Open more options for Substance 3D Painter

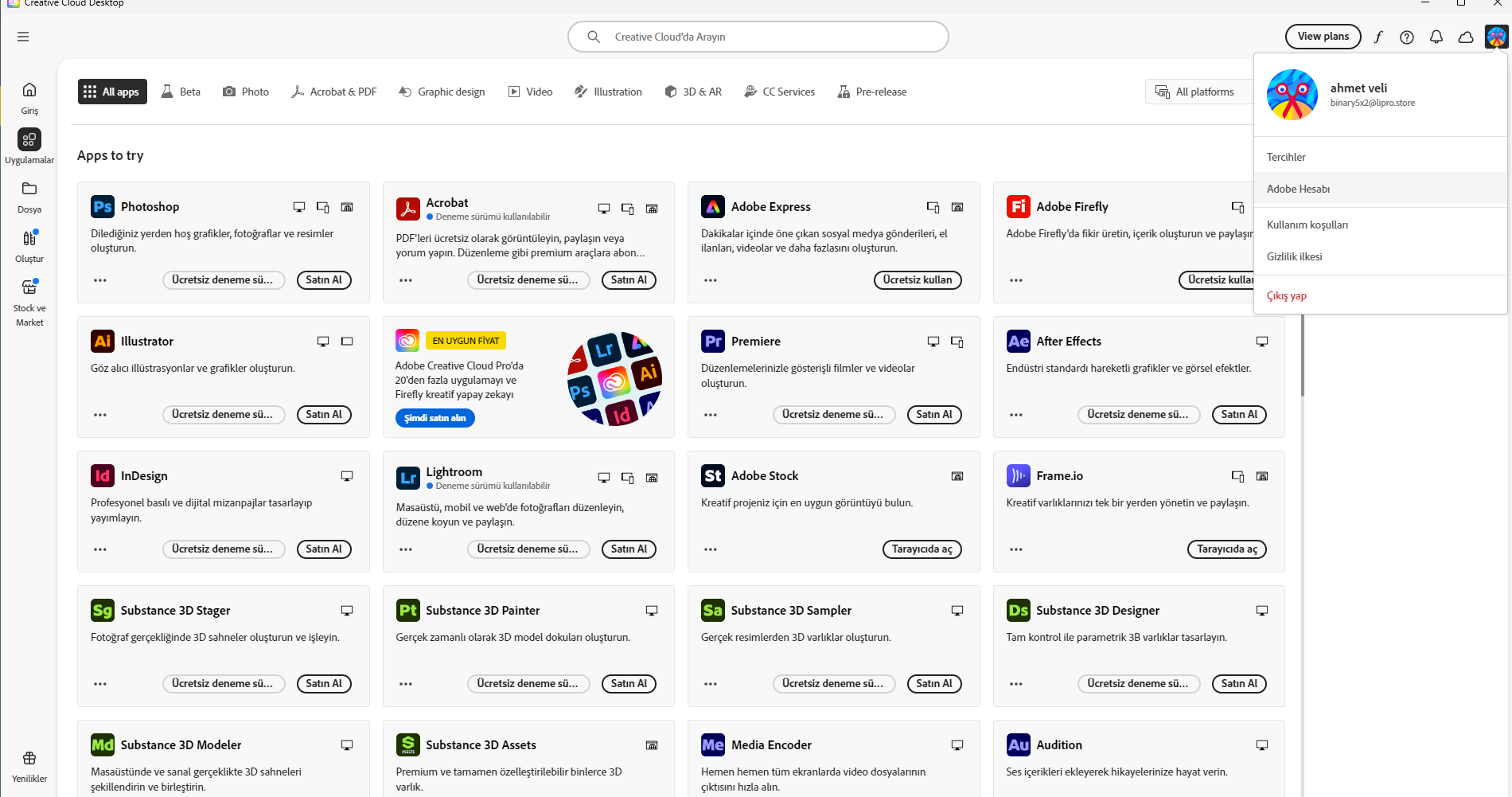point(406,684)
